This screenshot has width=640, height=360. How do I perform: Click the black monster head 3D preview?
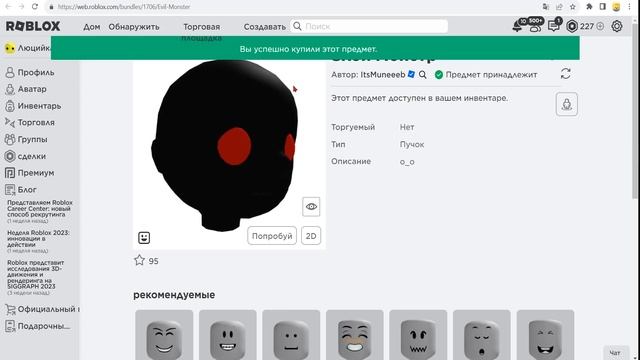click(224, 145)
